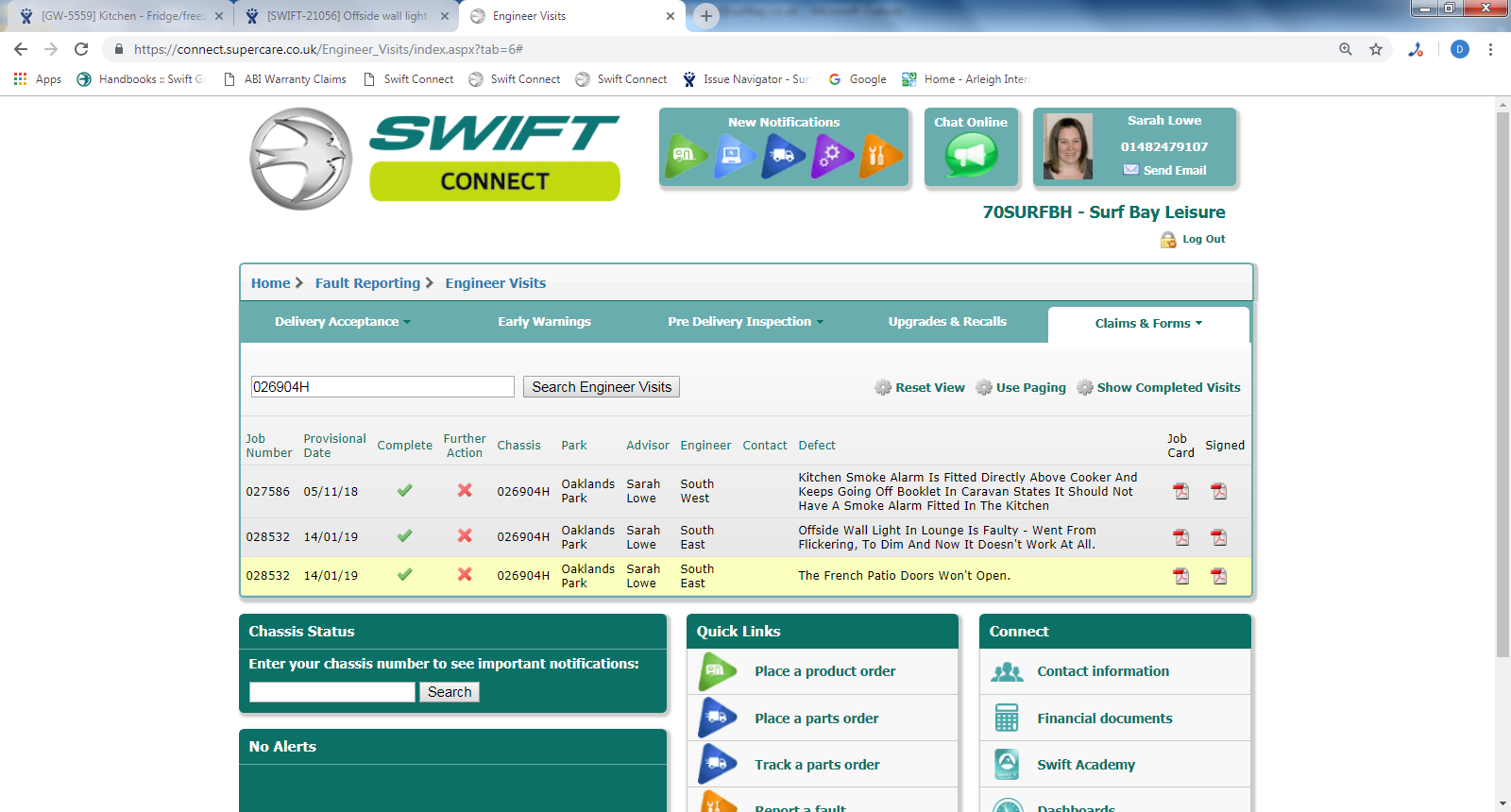Click the Place a parts order truck icon
This screenshot has height=812, width=1511.
point(718,718)
